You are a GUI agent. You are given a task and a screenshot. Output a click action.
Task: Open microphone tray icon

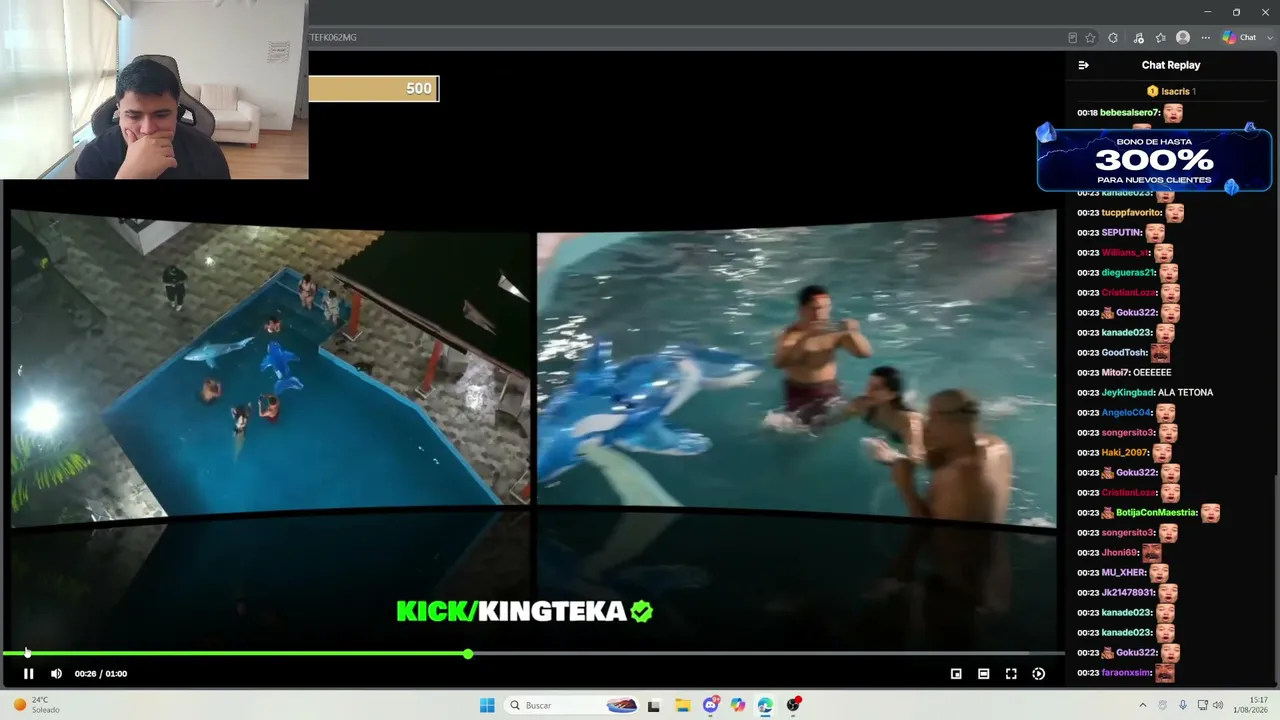pos(1183,705)
